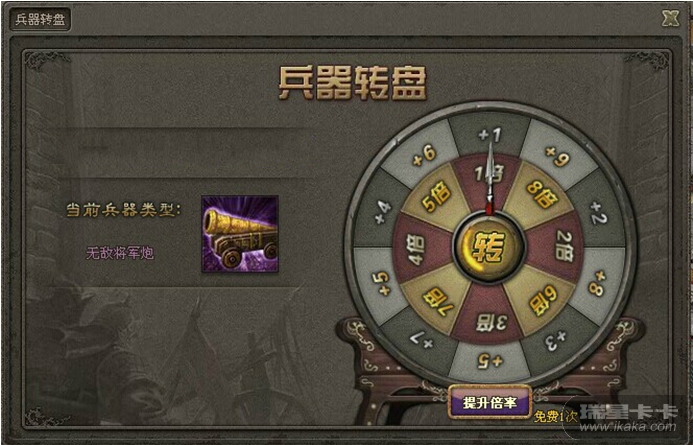Click the +2 outer wheel segment
The image size is (693, 445).
[600, 213]
